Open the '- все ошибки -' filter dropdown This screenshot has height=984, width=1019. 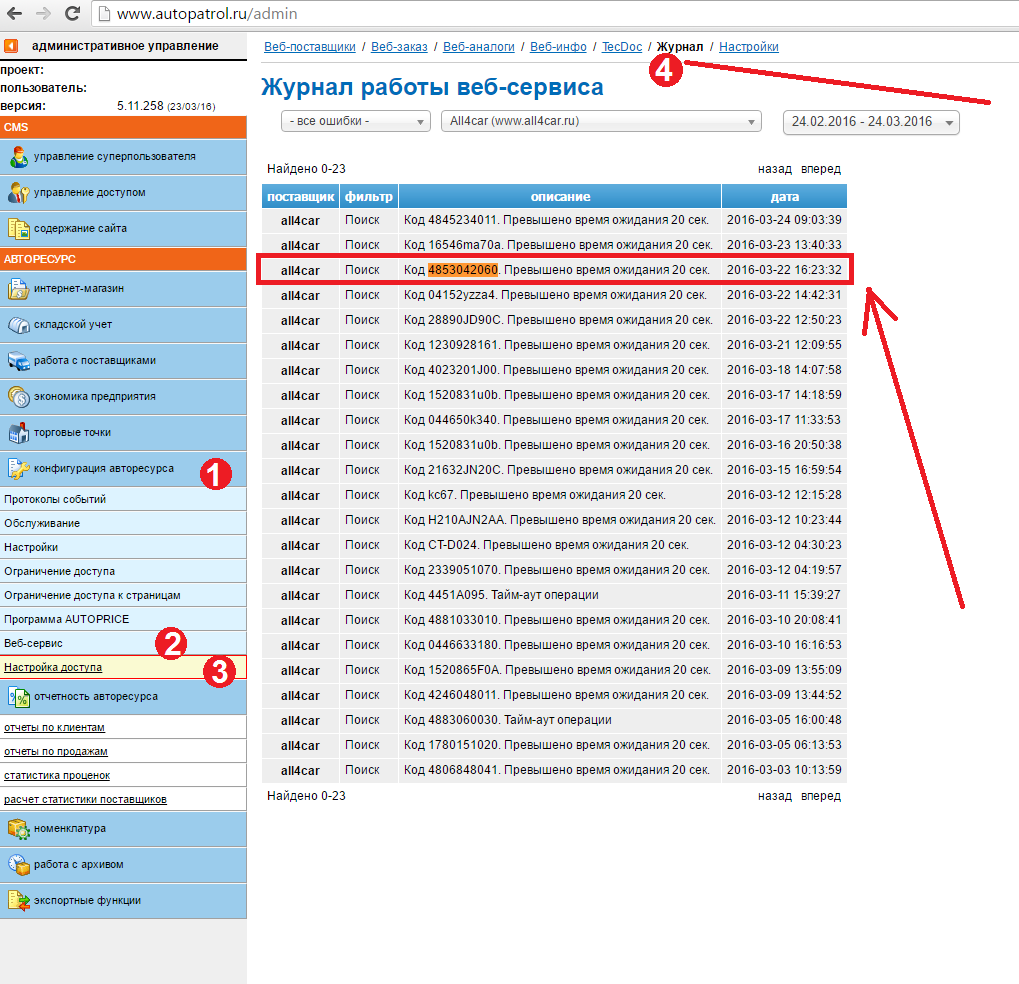click(x=355, y=122)
